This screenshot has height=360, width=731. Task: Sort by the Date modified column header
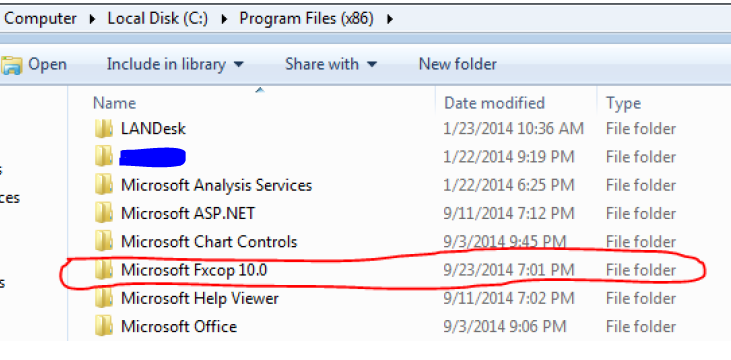(517, 103)
